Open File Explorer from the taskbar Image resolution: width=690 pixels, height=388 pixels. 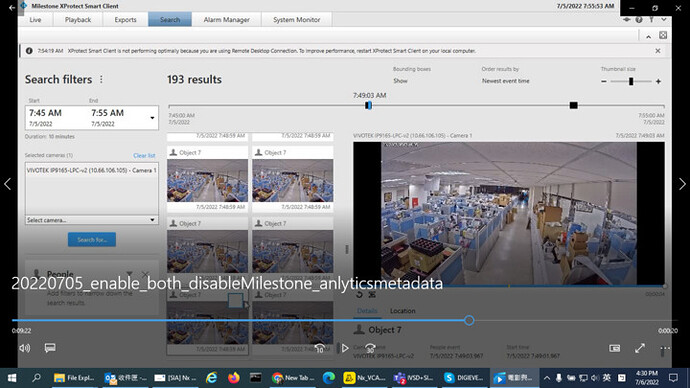click(74, 378)
